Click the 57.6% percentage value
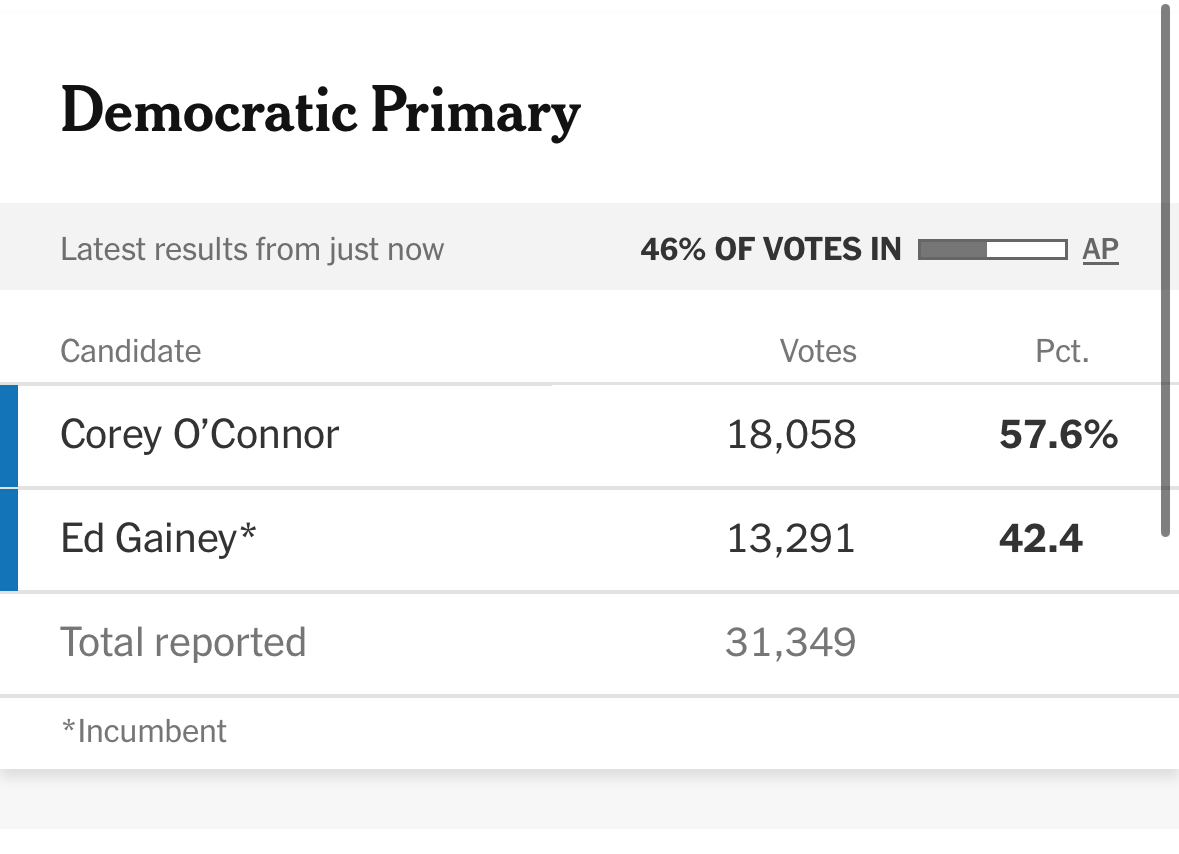 coord(1058,435)
